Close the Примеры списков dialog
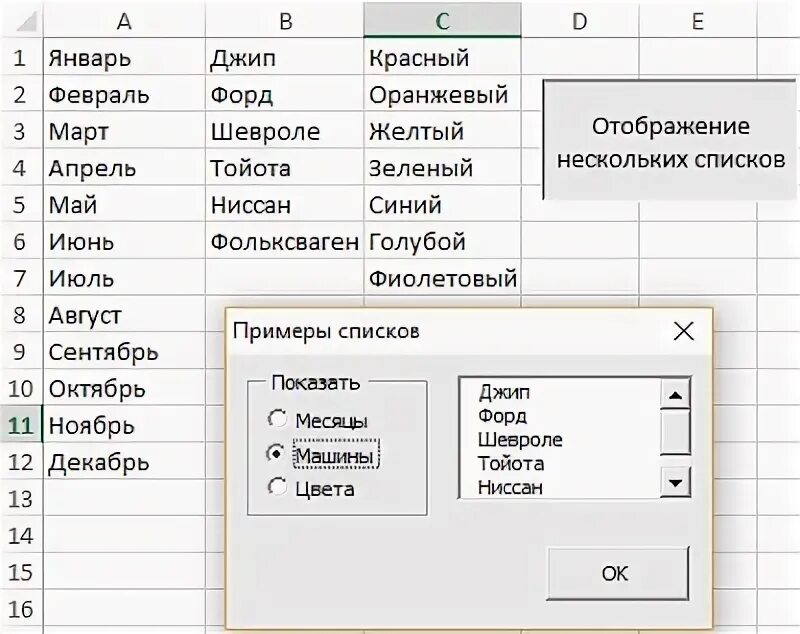The width and height of the screenshot is (800, 634). [683, 331]
